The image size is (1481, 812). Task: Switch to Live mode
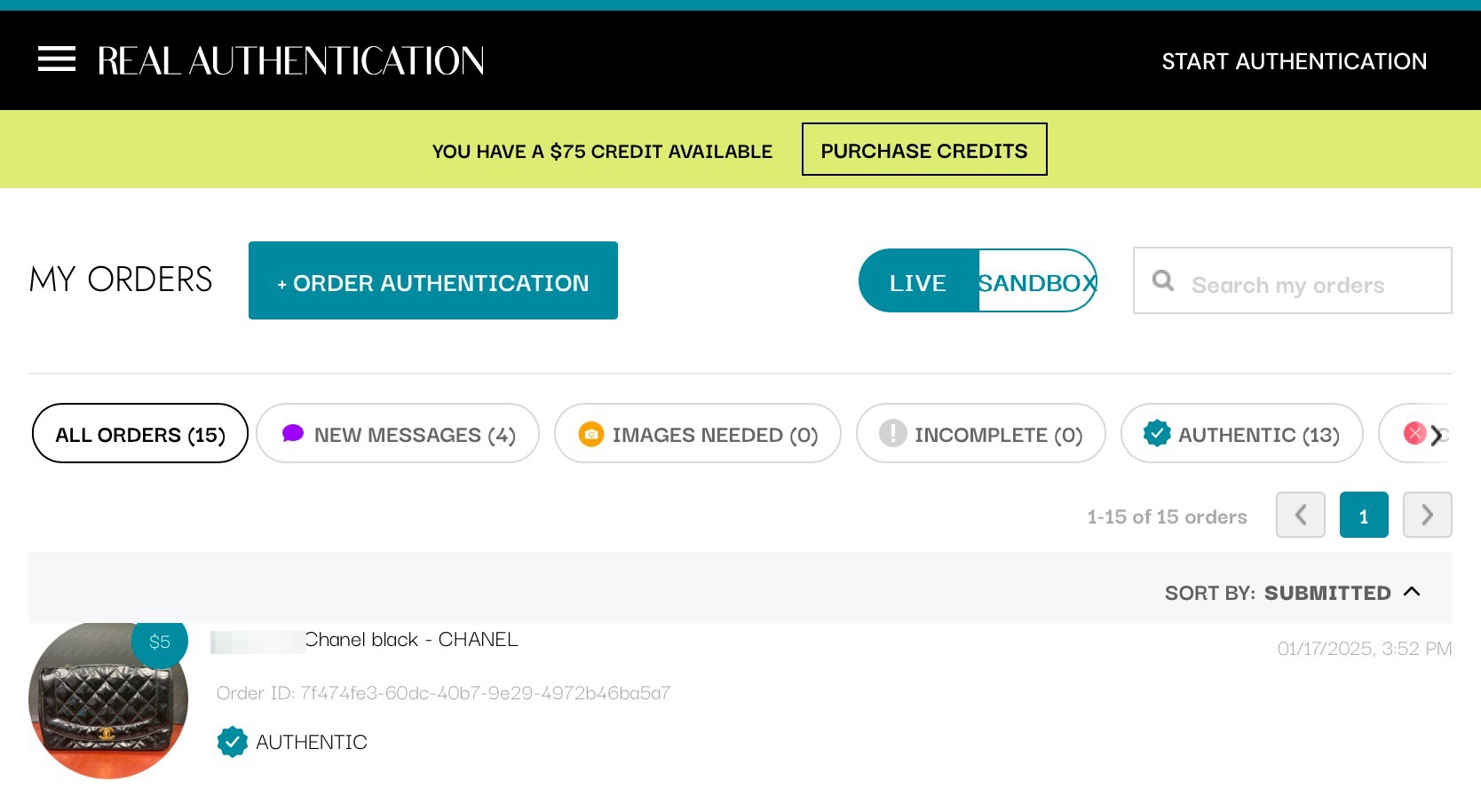tap(918, 282)
